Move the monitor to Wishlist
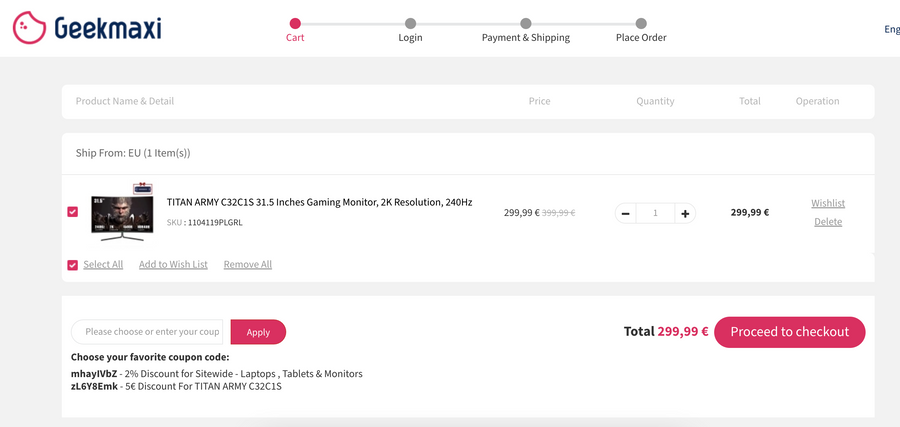 828,203
